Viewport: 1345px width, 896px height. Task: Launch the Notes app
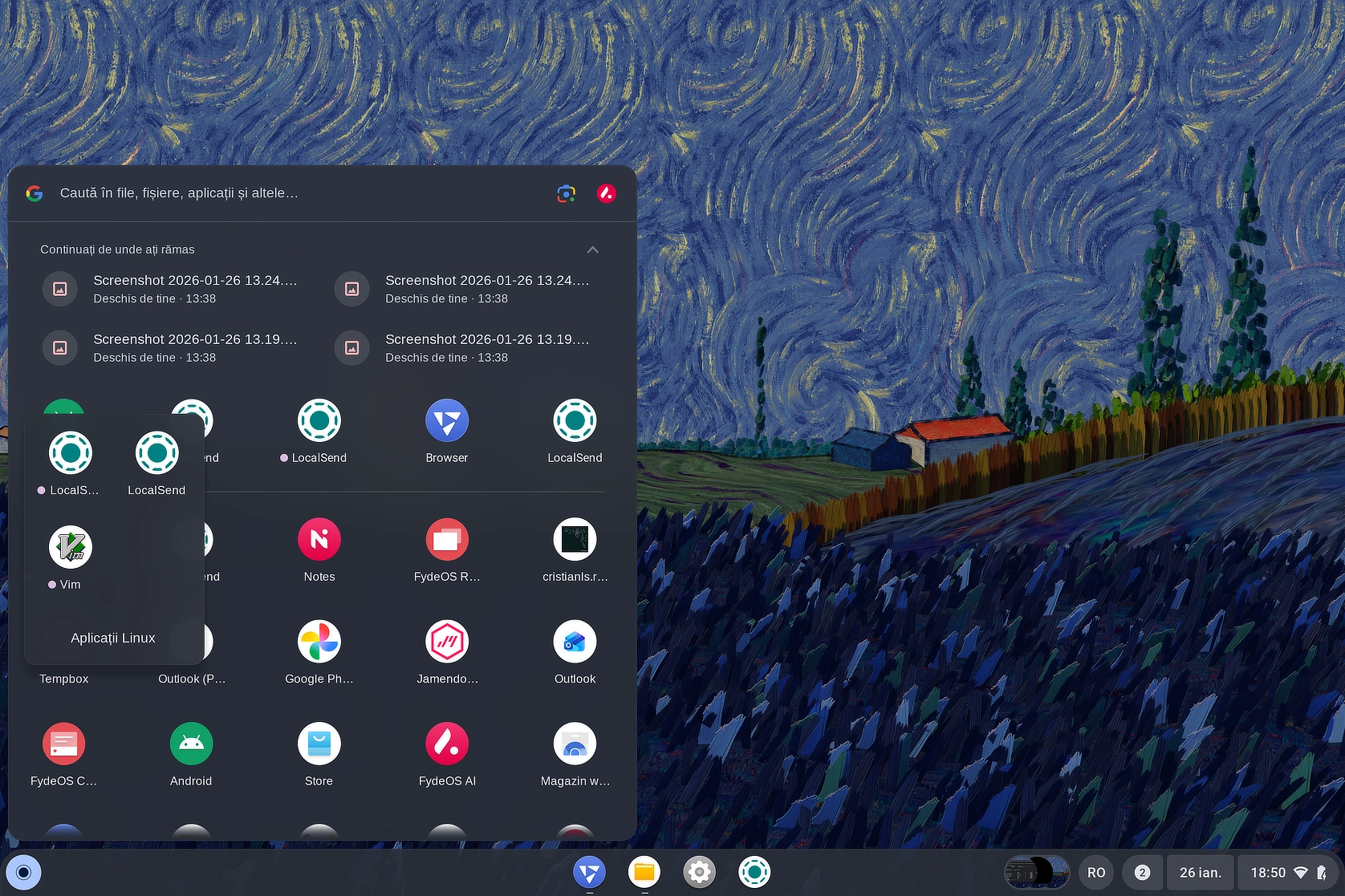pos(319,540)
